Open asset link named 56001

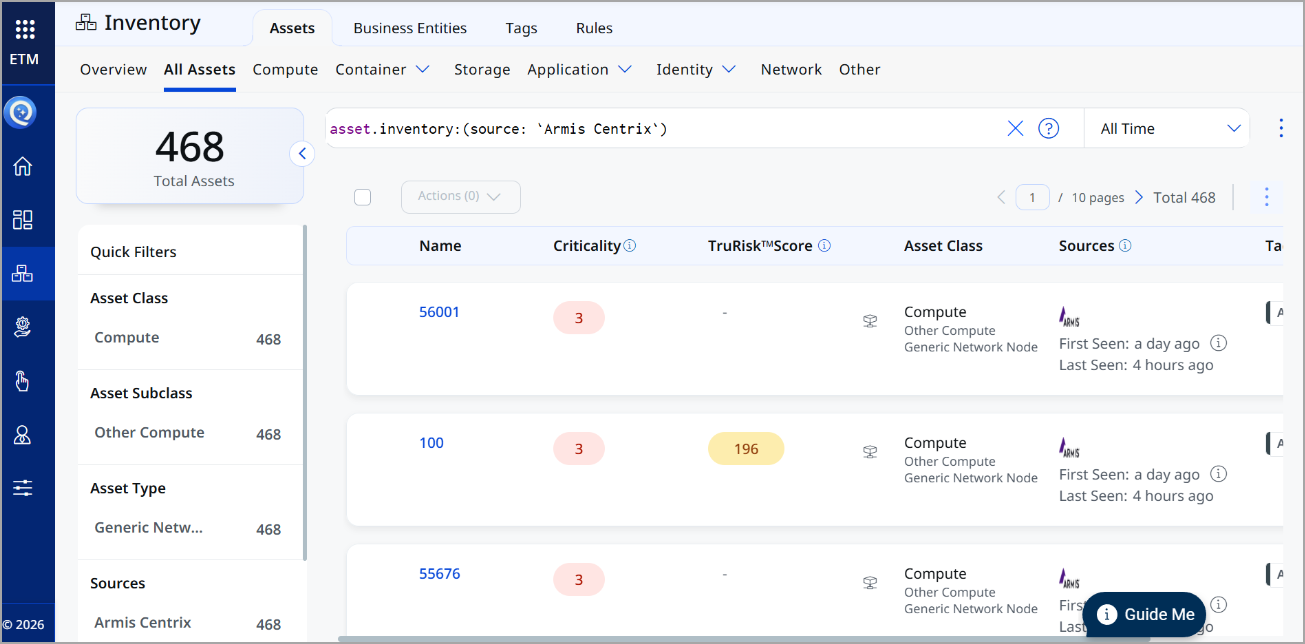[439, 312]
